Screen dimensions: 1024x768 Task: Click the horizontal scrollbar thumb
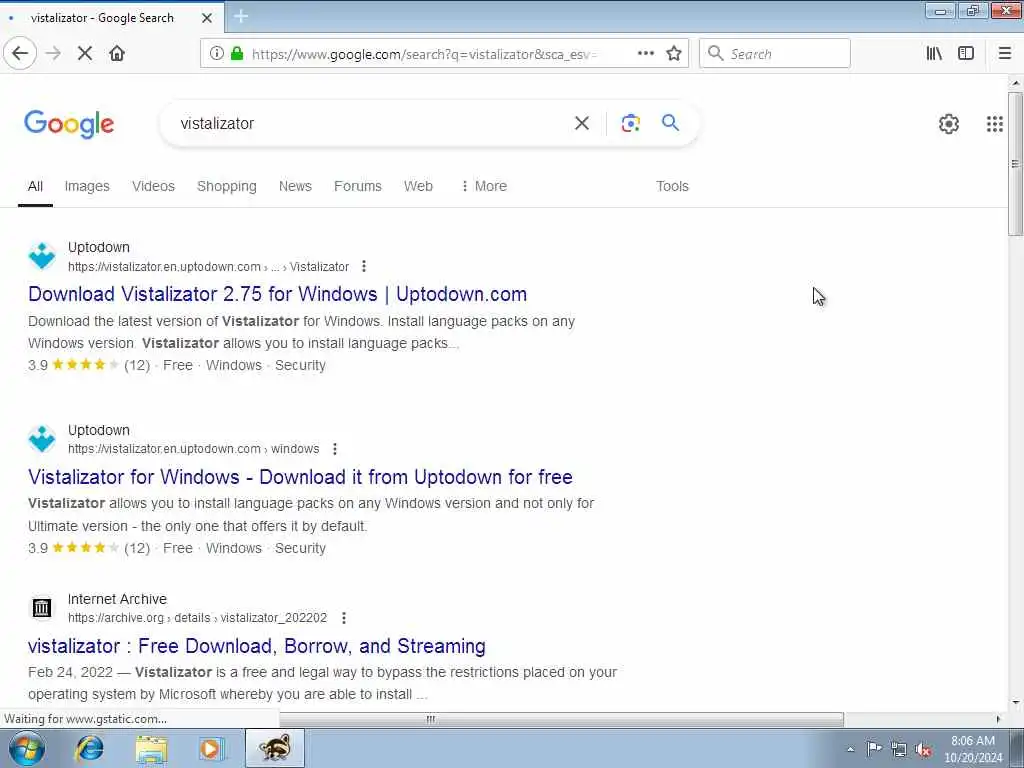(x=562, y=719)
